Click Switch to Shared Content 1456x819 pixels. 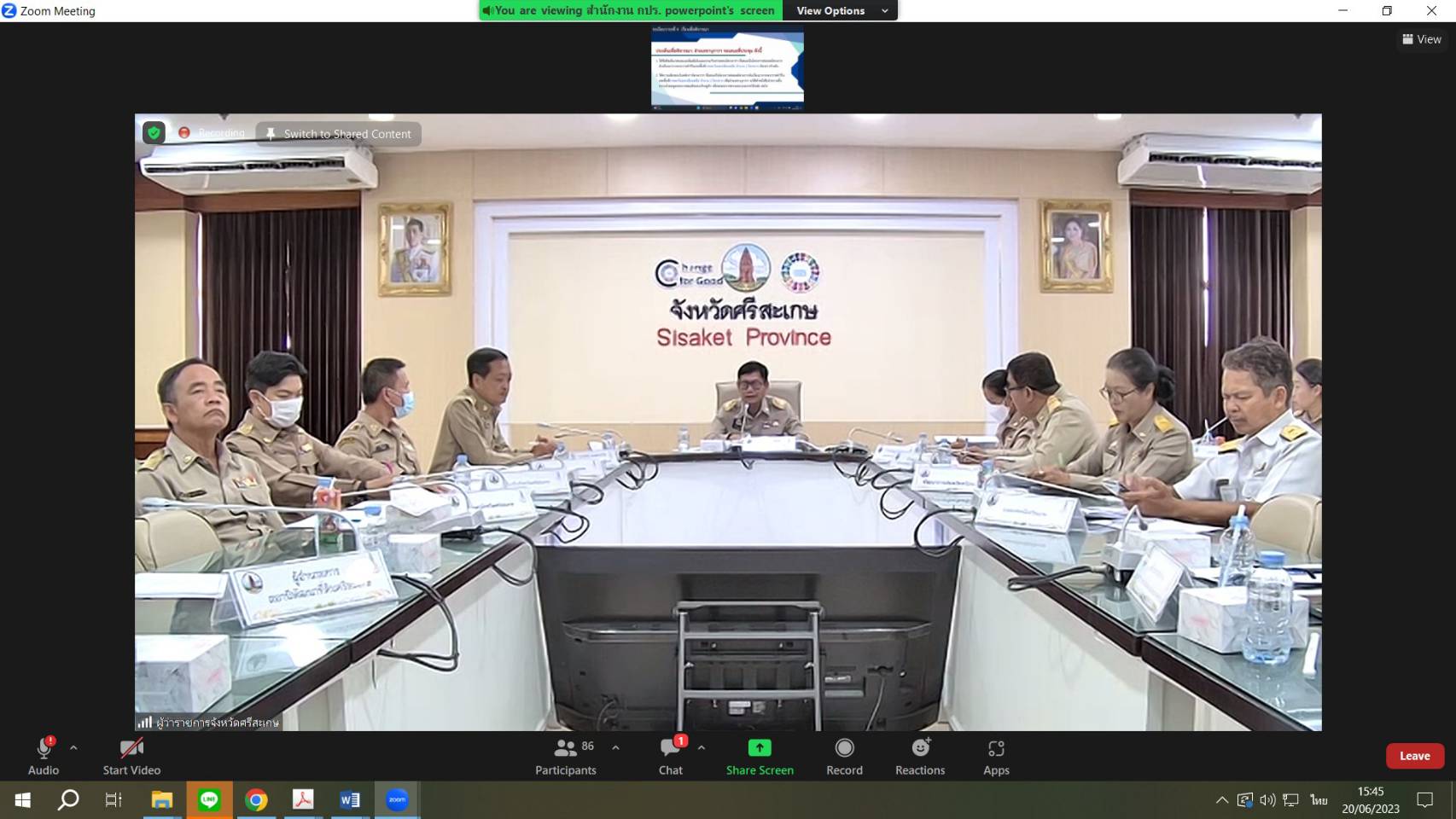339,134
